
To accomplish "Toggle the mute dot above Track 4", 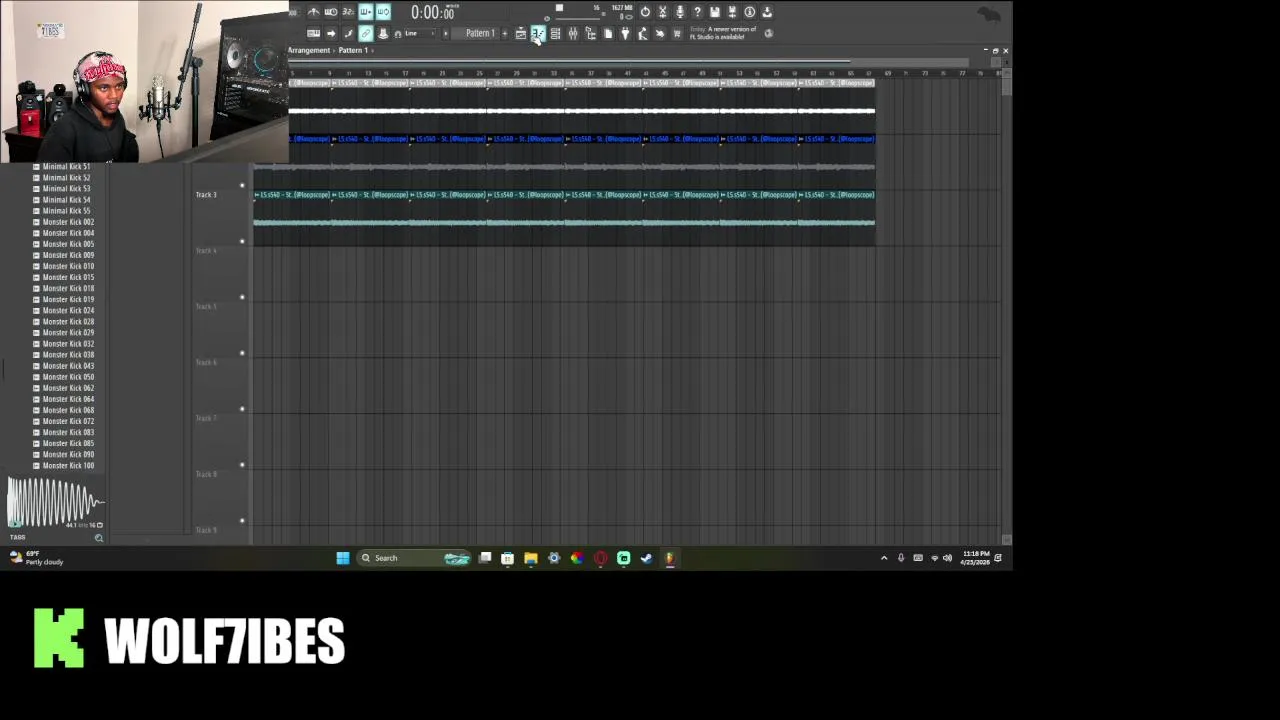I will [x=242, y=241].
